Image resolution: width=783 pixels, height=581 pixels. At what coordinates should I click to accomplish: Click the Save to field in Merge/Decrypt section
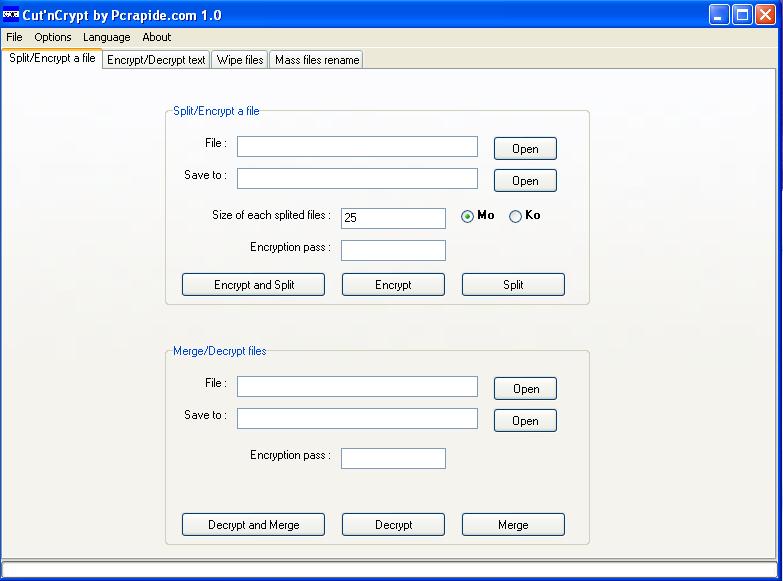click(x=357, y=418)
